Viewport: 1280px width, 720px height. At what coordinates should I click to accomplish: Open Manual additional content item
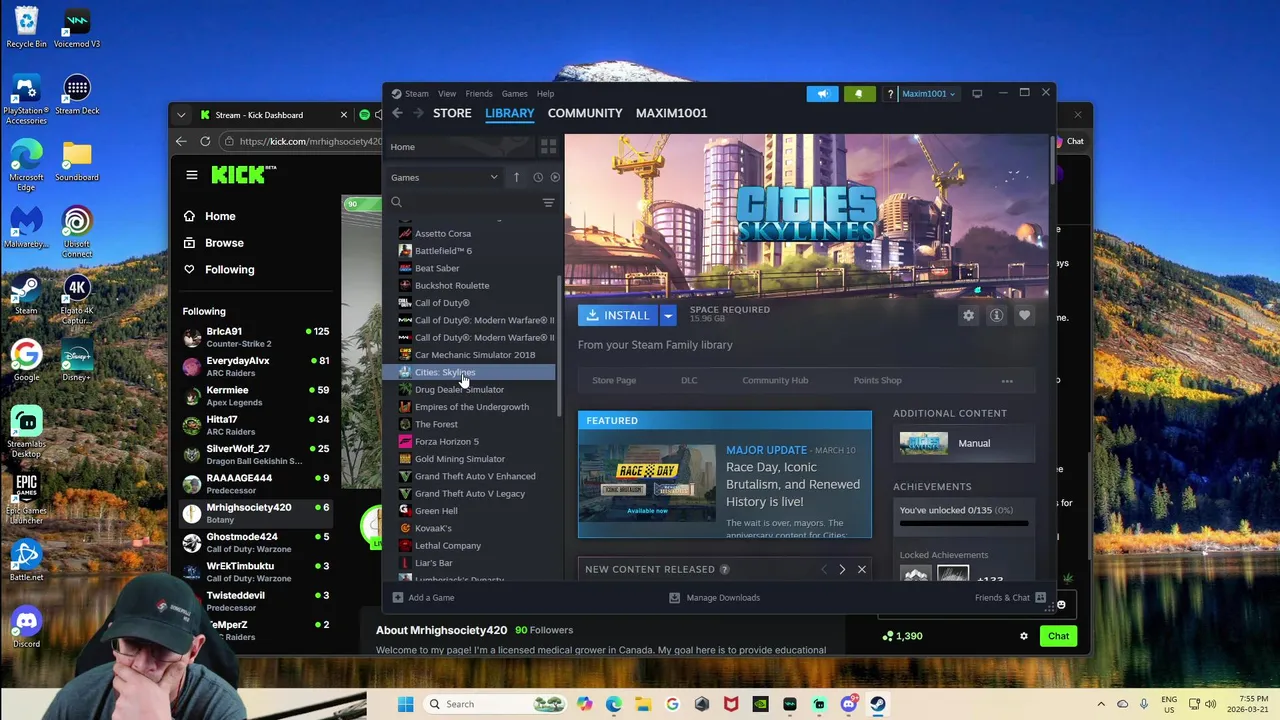963,443
